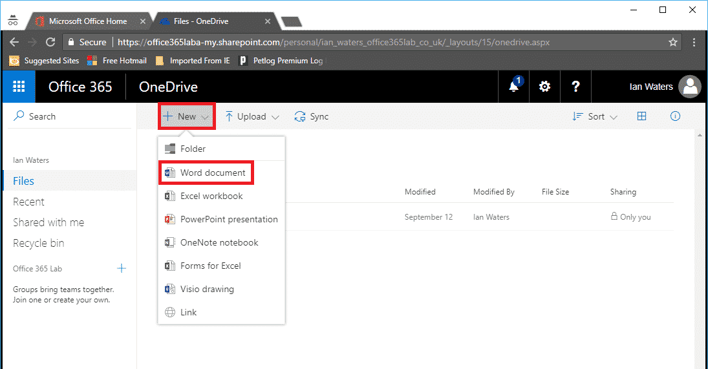The width and height of the screenshot is (708, 369).
Task: Click the OneNote notebook icon
Action: point(170,243)
